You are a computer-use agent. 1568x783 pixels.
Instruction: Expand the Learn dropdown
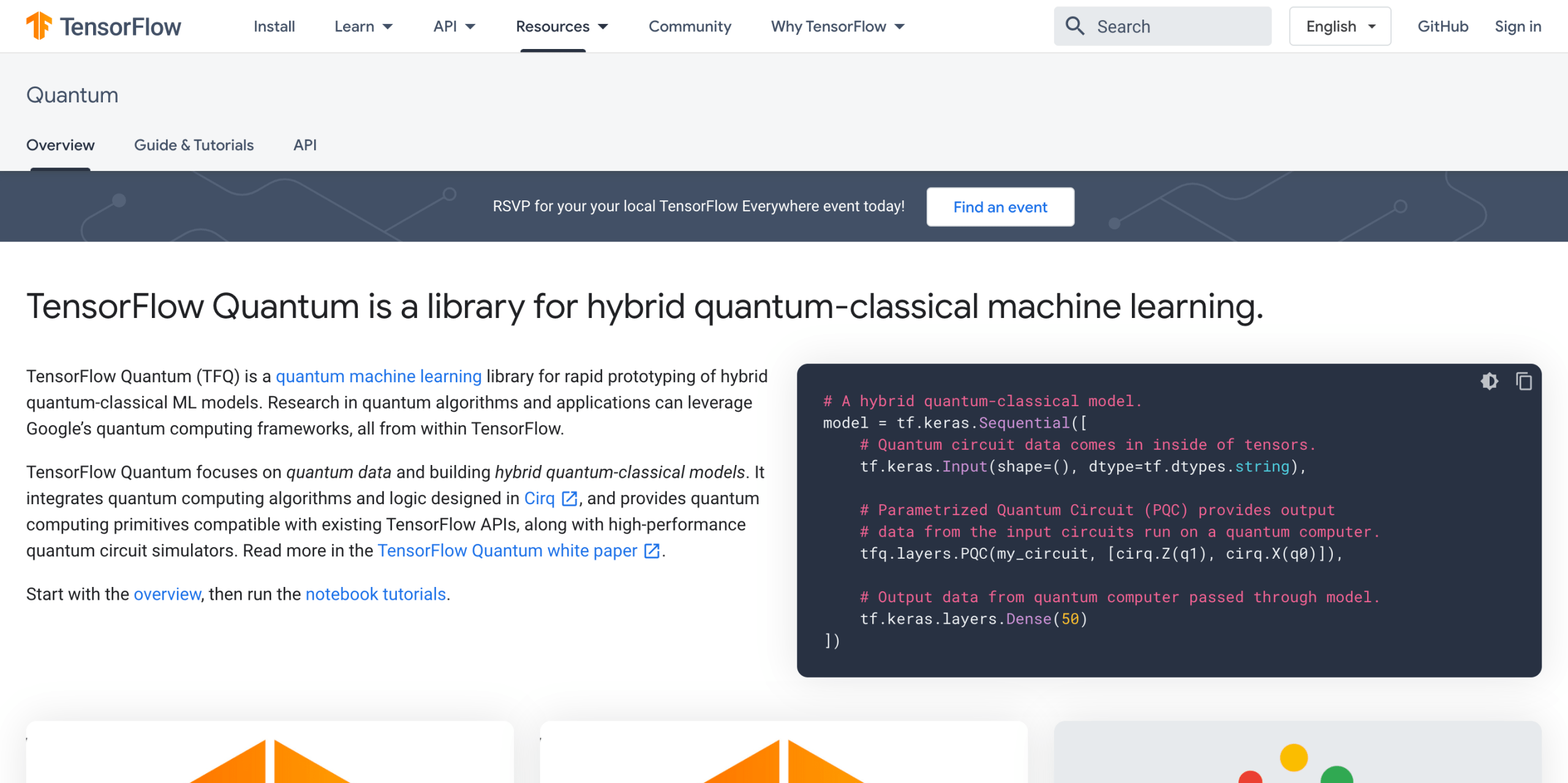point(364,26)
